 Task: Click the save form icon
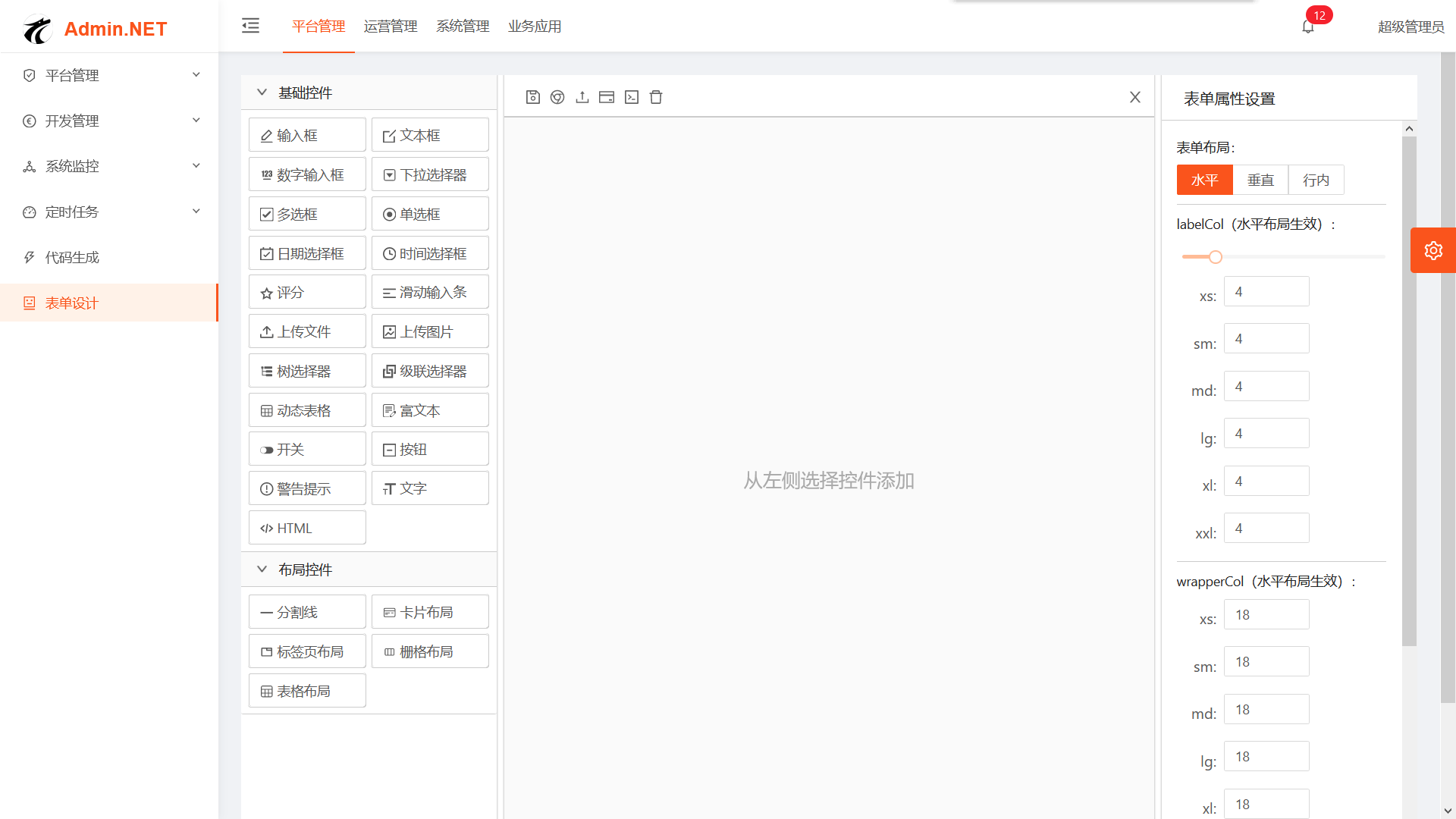click(532, 97)
